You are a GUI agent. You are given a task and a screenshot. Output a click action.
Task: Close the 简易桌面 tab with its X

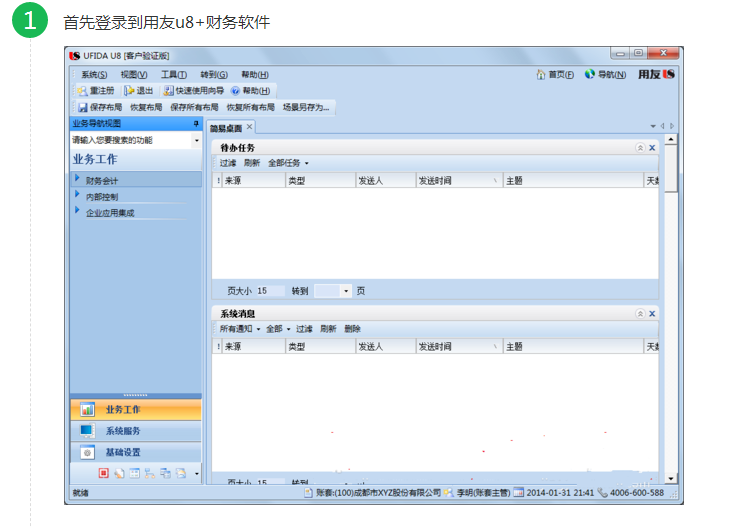tap(250, 127)
